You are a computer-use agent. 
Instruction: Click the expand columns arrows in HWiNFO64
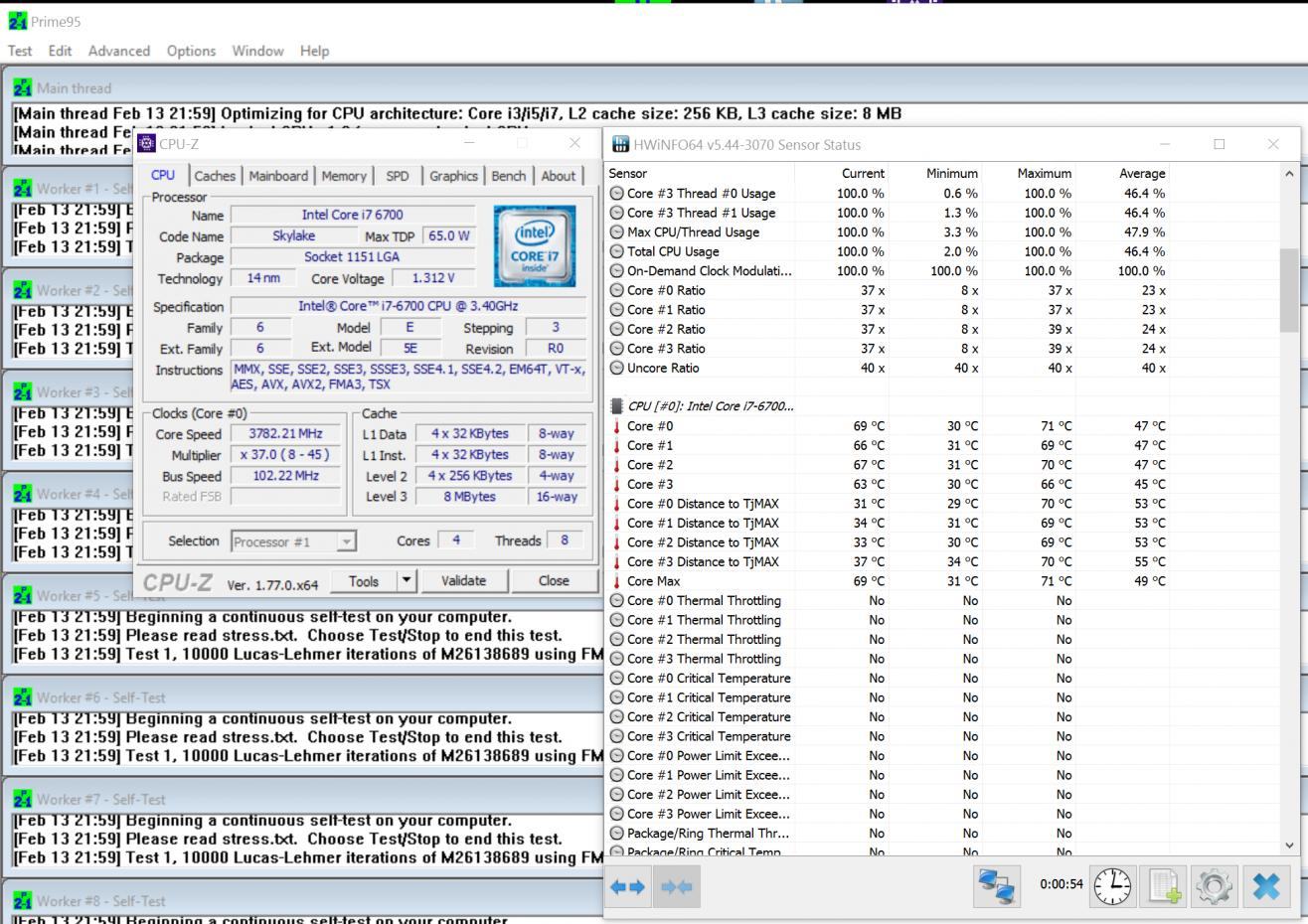pos(627,886)
